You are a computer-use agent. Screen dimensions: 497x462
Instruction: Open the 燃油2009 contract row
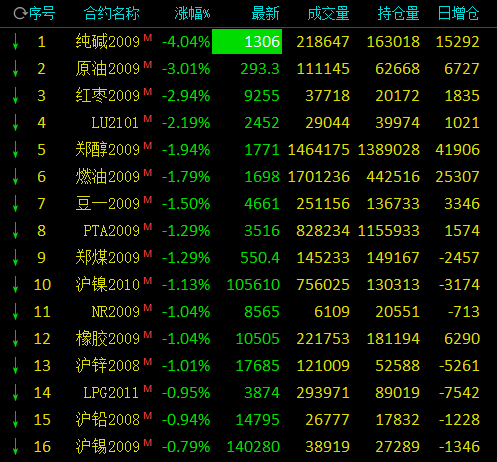[248, 177]
